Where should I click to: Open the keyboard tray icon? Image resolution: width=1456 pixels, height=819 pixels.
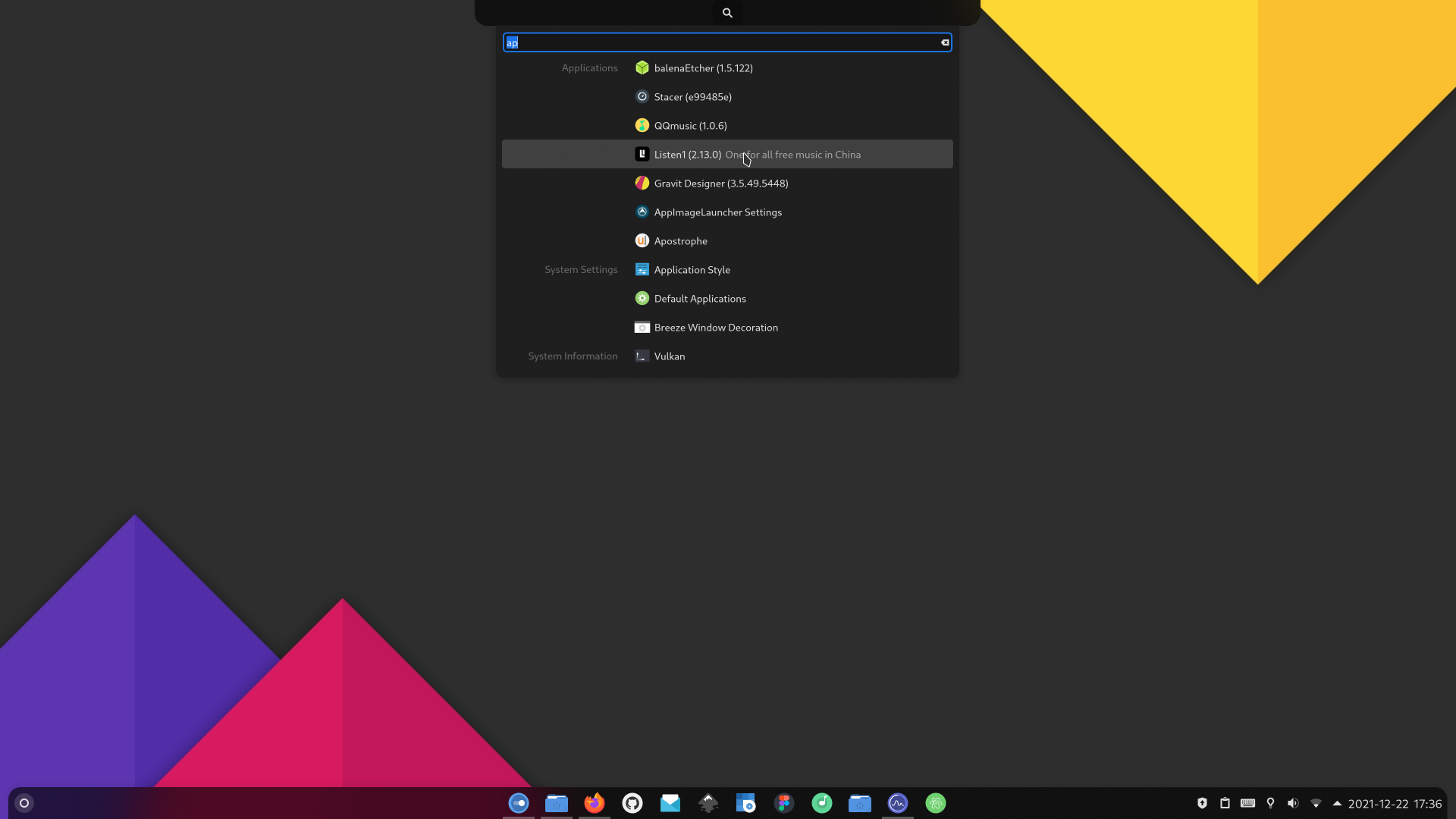(1247, 803)
